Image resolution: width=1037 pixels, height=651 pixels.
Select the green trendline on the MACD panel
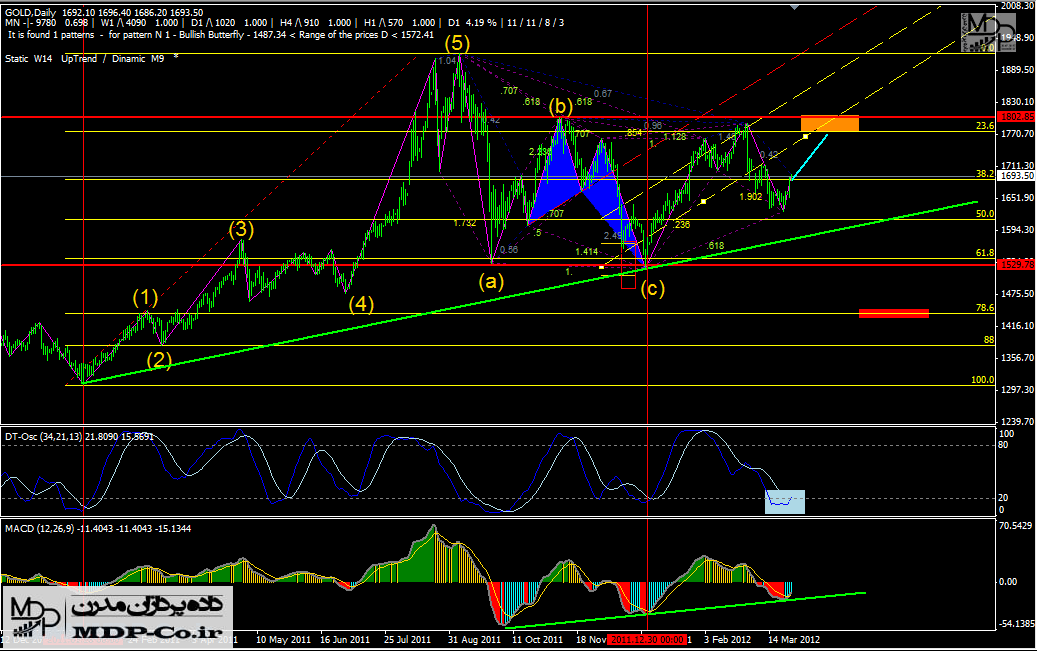(684, 610)
